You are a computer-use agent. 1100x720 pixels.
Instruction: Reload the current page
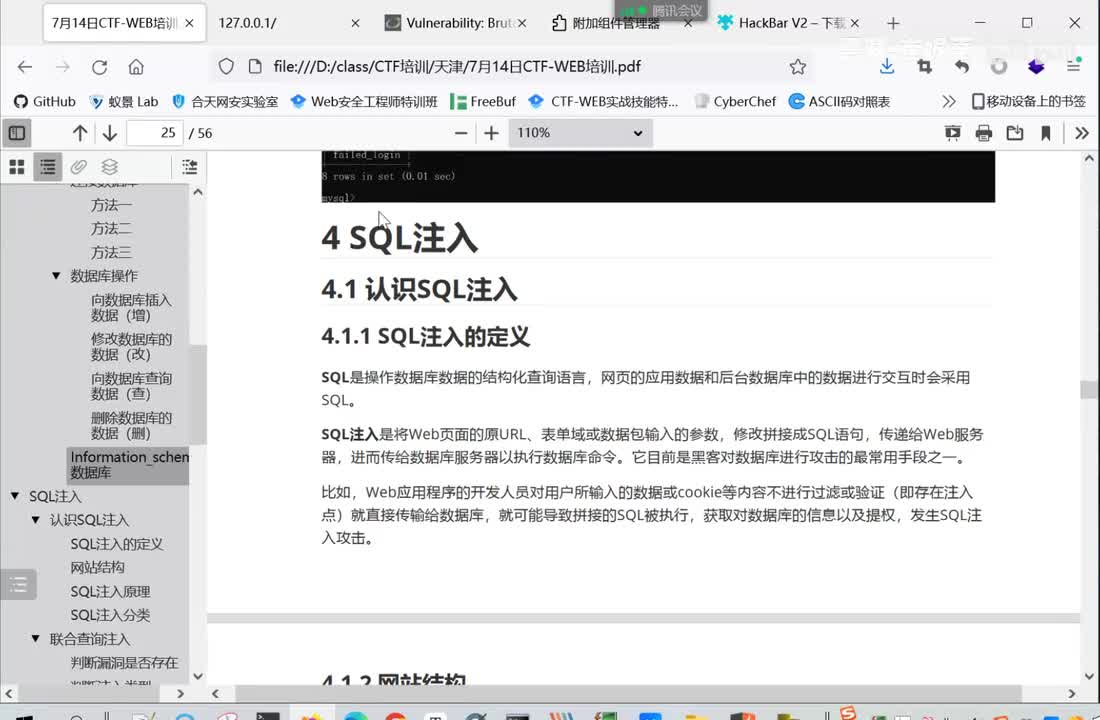click(100, 67)
